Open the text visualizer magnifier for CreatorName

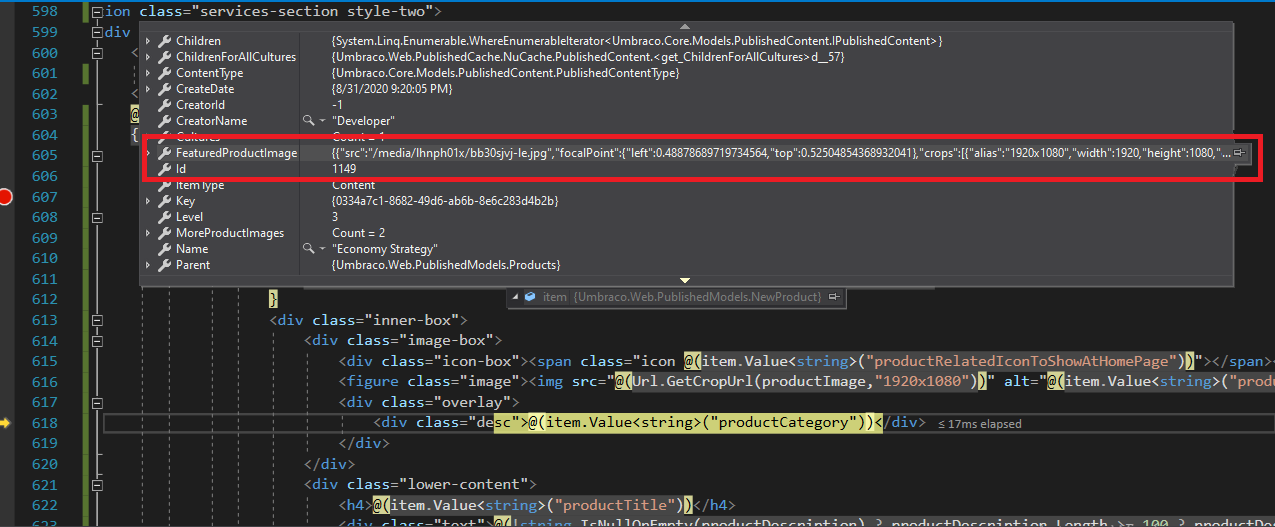(308, 121)
